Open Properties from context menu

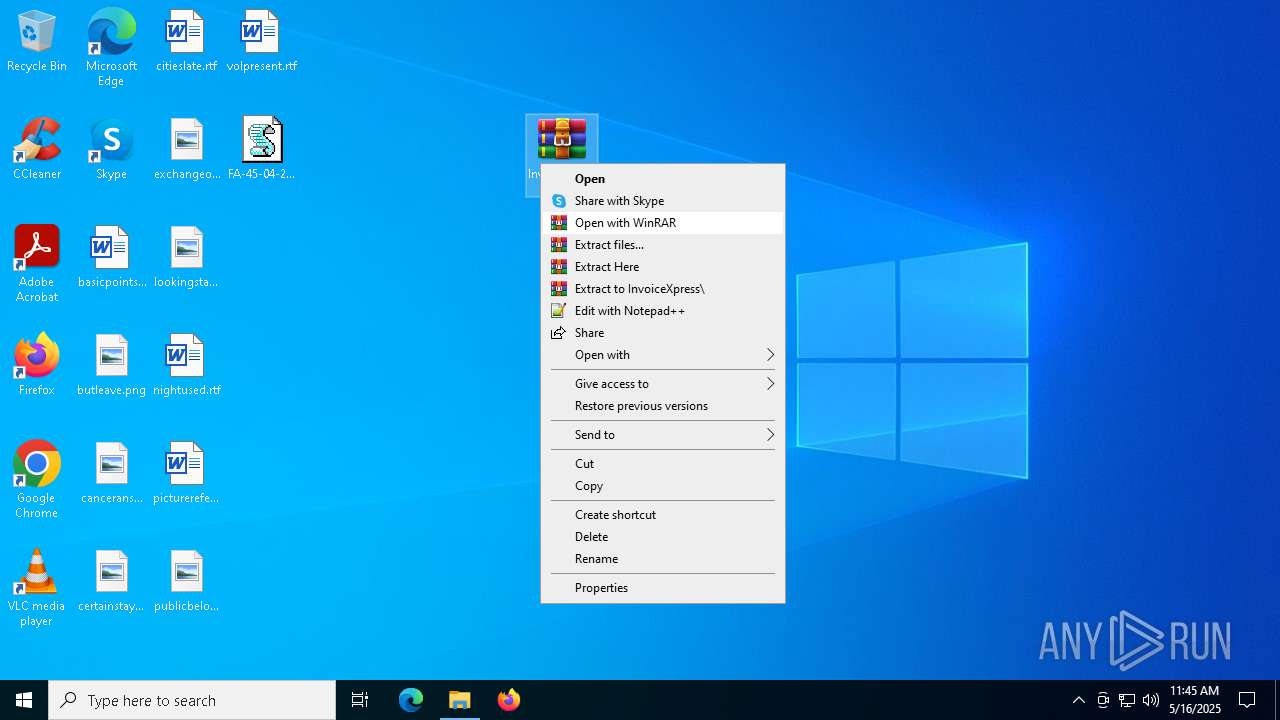663,588
